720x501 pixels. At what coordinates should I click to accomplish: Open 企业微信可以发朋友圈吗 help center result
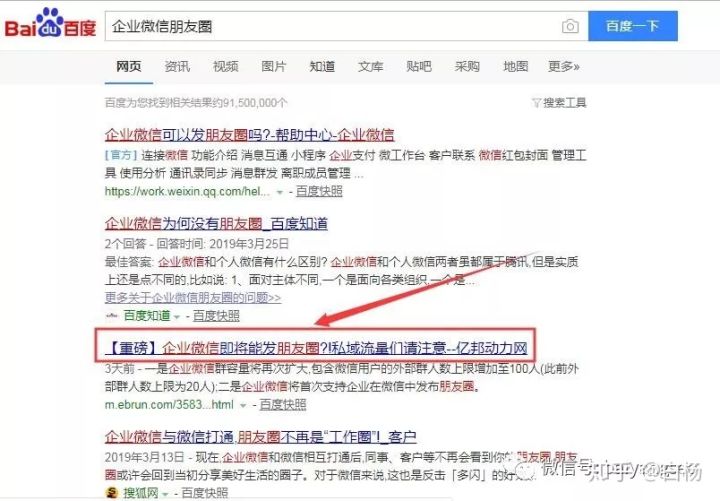[x=249, y=135]
